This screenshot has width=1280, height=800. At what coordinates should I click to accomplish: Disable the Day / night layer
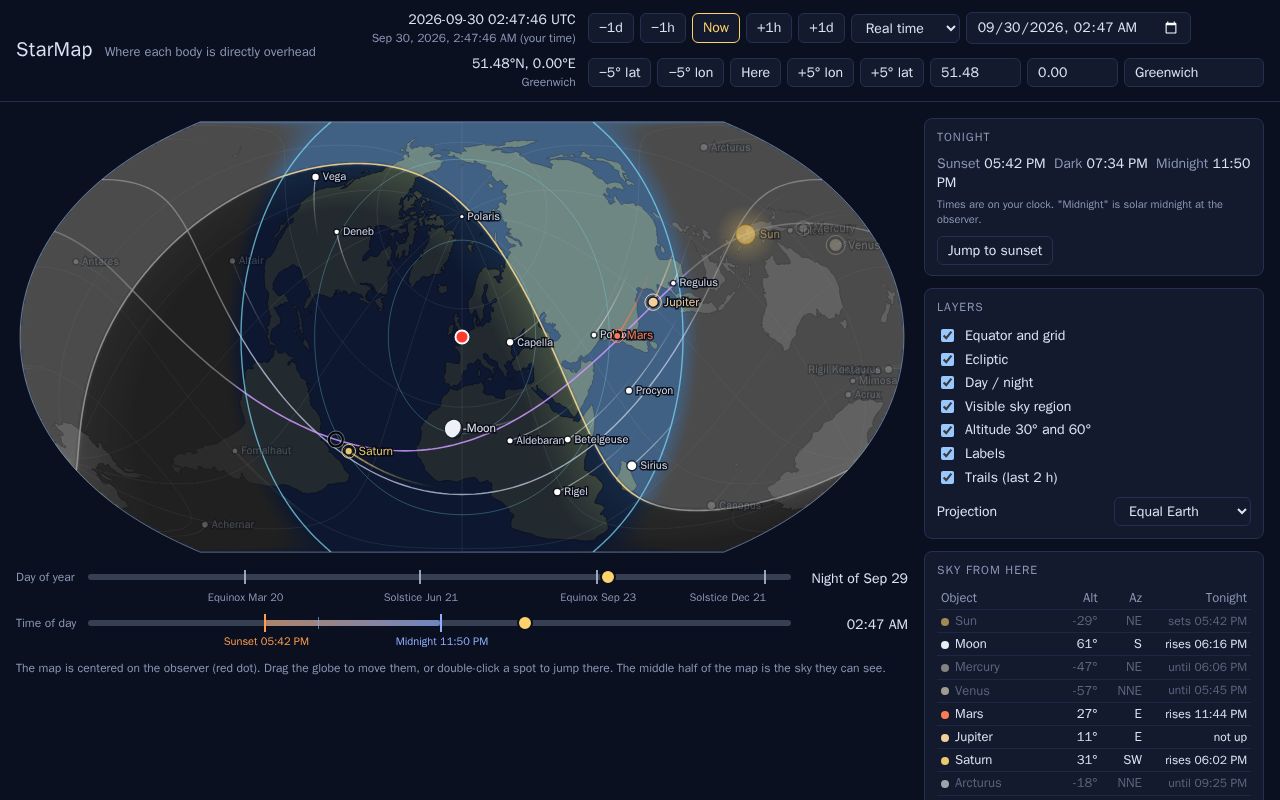(947, 383)
